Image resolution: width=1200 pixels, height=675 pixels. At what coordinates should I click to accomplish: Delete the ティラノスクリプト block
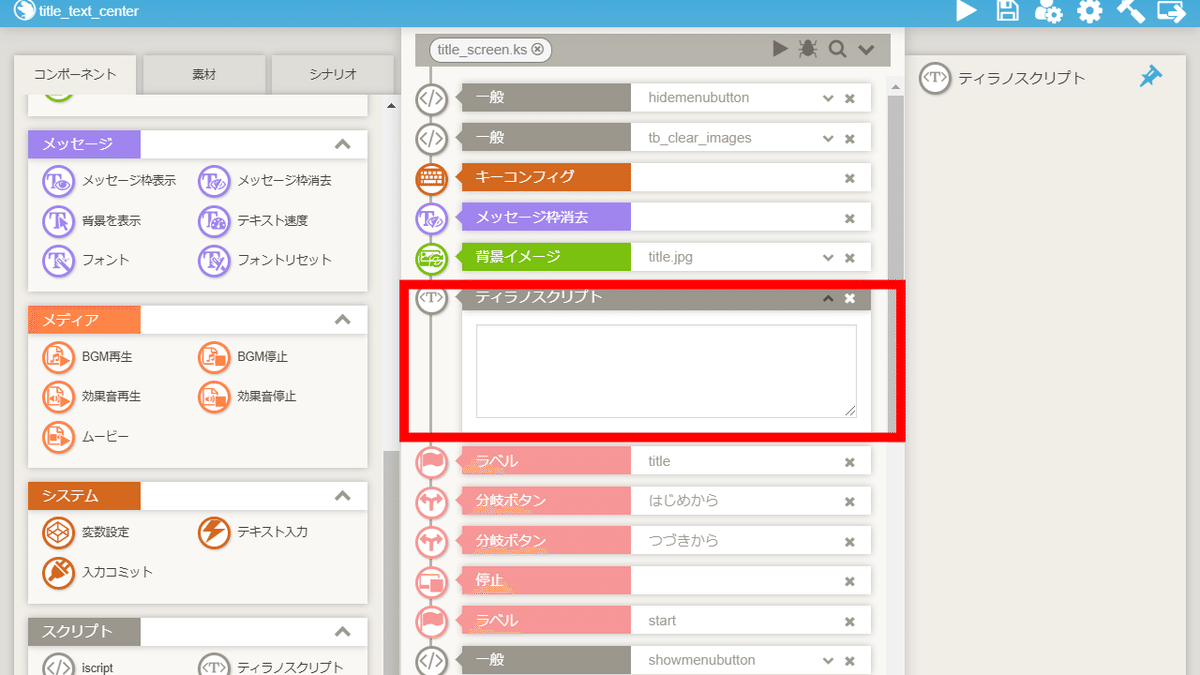click(850, 298)
